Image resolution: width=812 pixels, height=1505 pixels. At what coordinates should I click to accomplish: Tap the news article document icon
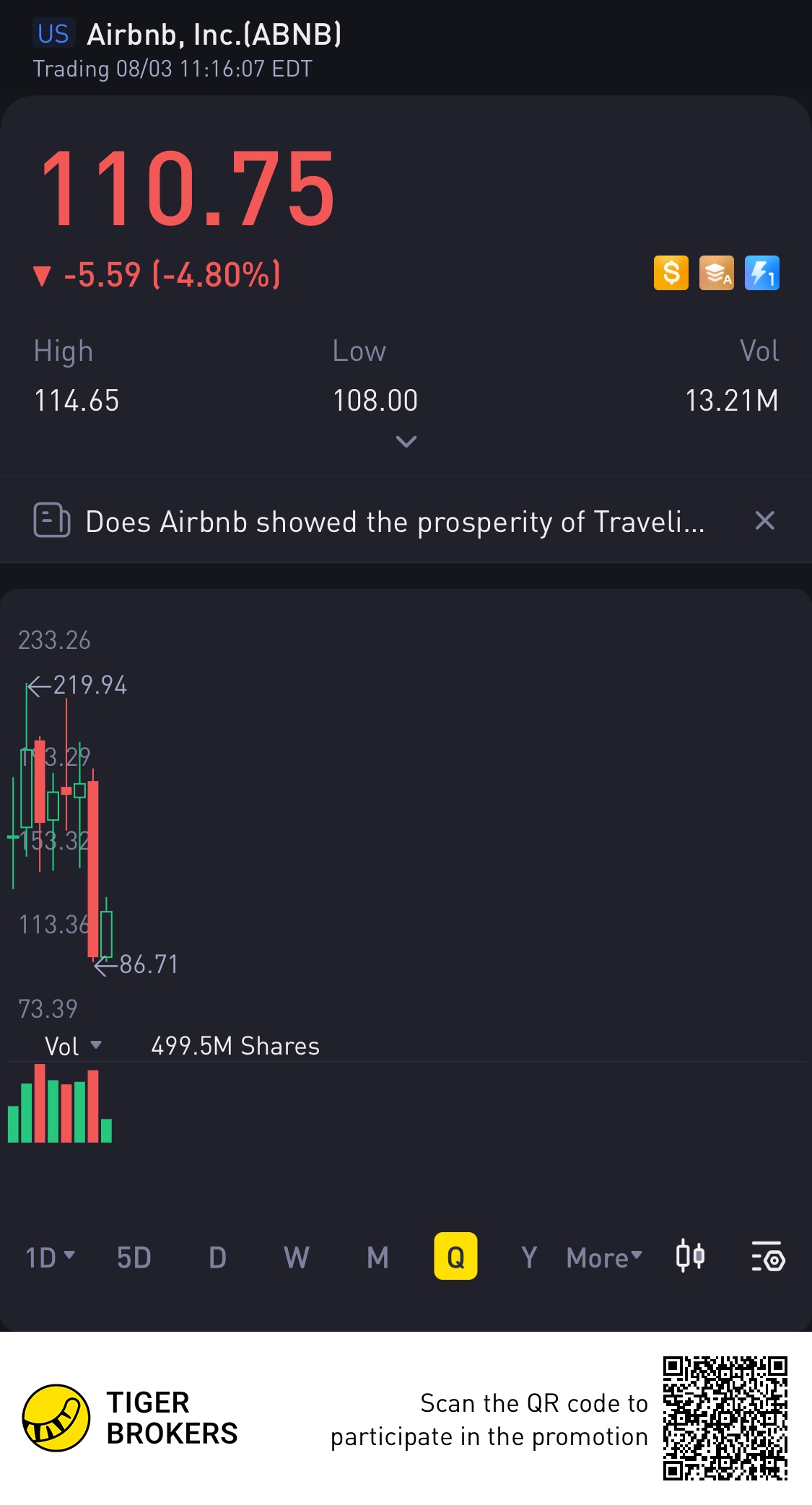pos(52,520)
